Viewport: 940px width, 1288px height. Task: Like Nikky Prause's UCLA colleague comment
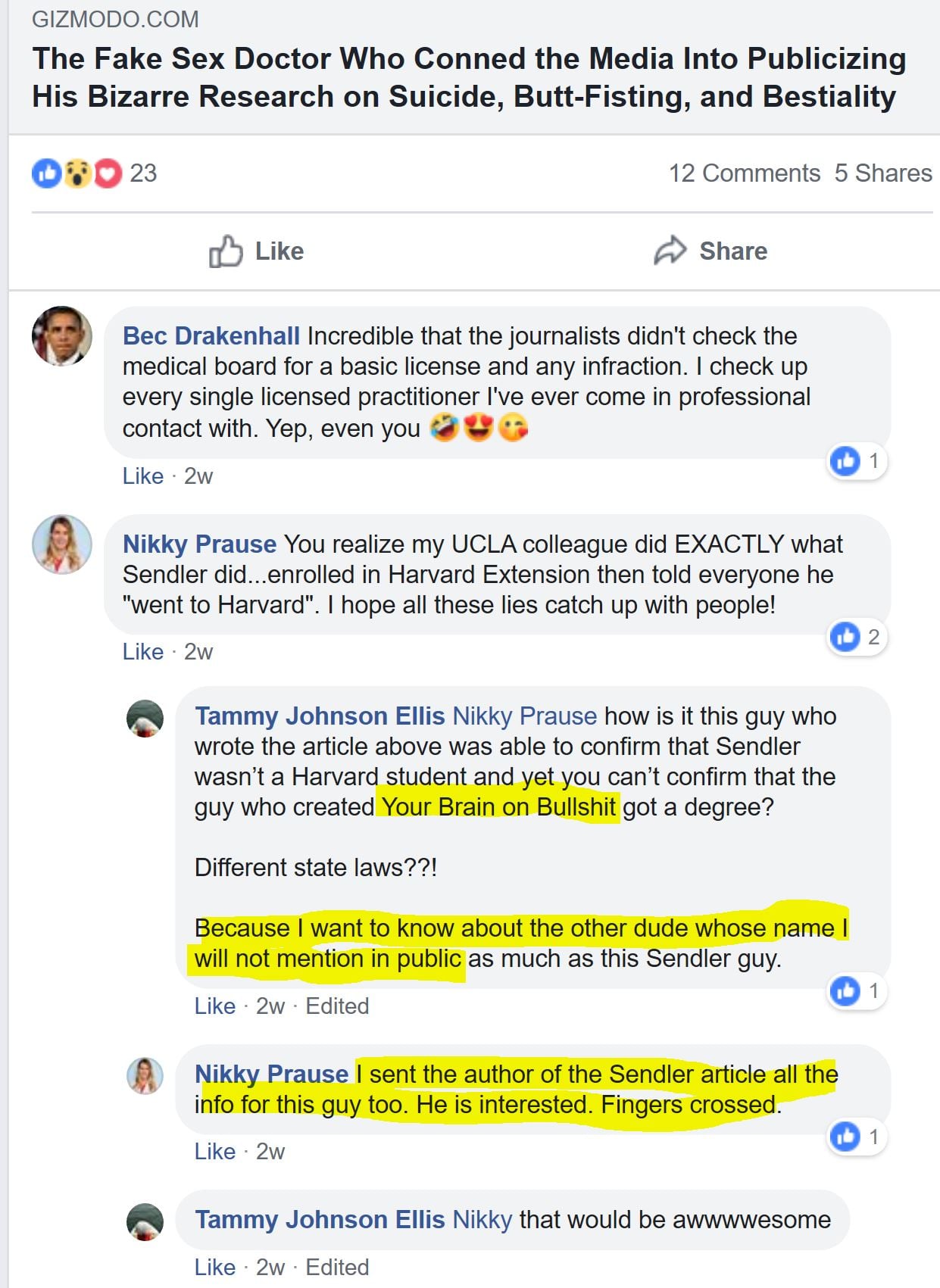(143, 652)
